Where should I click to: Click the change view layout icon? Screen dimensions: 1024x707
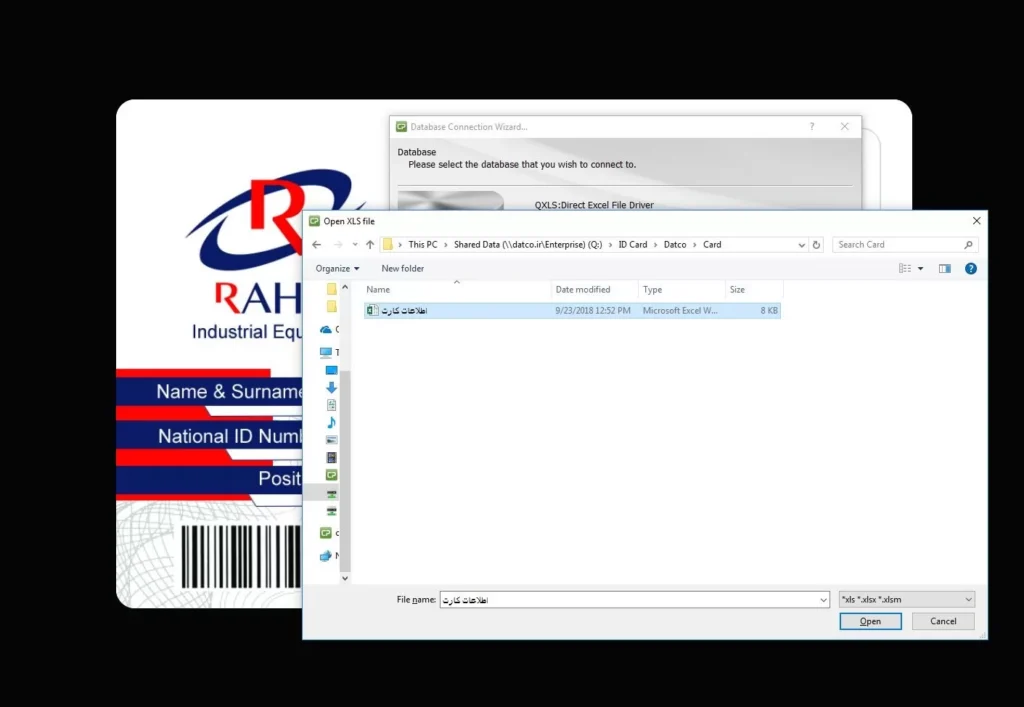tap(904, 268)
